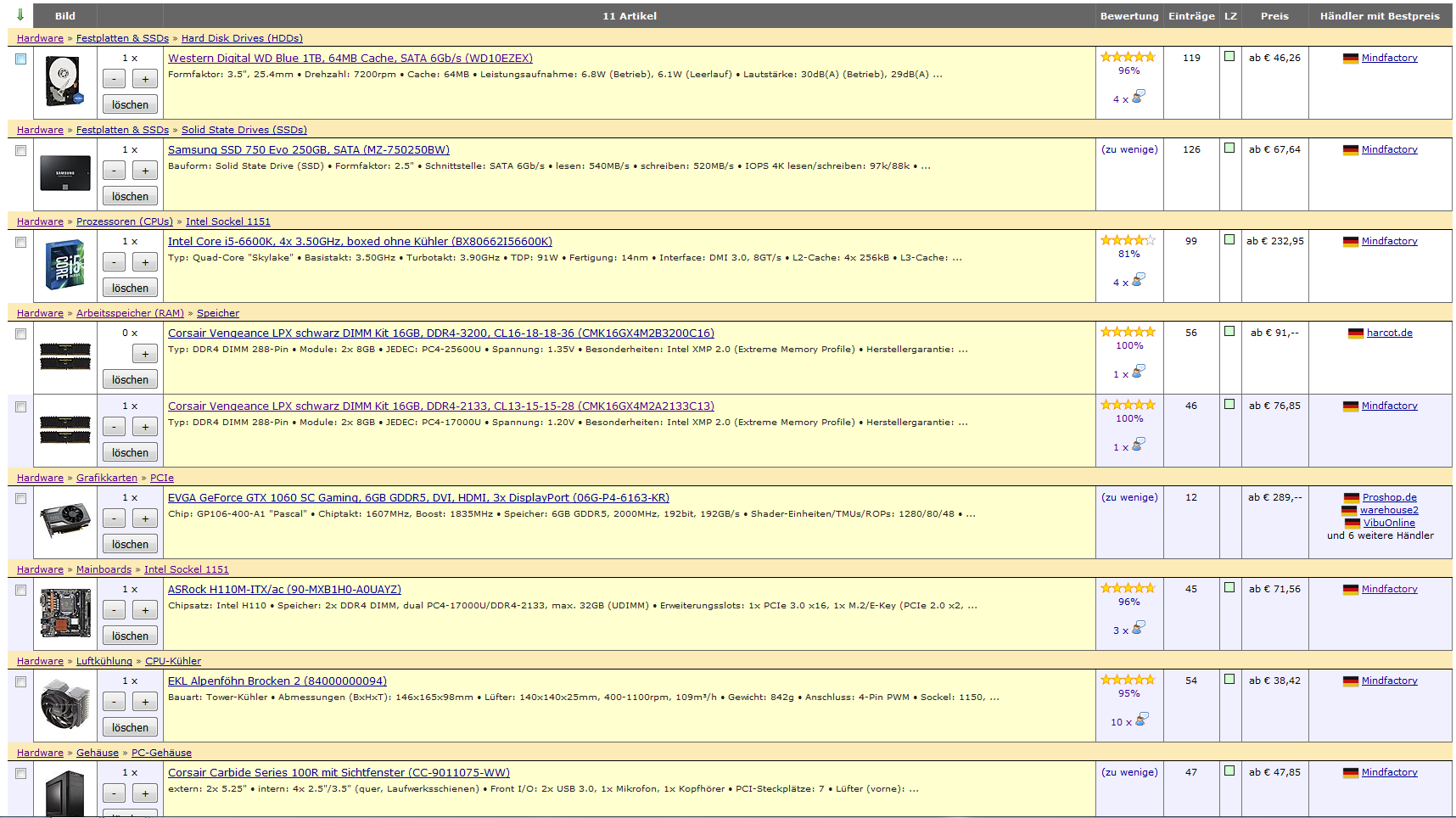Increase quantity of Corsair DDR4-3200 kit
This screenshot has width=1456, height=818.
145,354
